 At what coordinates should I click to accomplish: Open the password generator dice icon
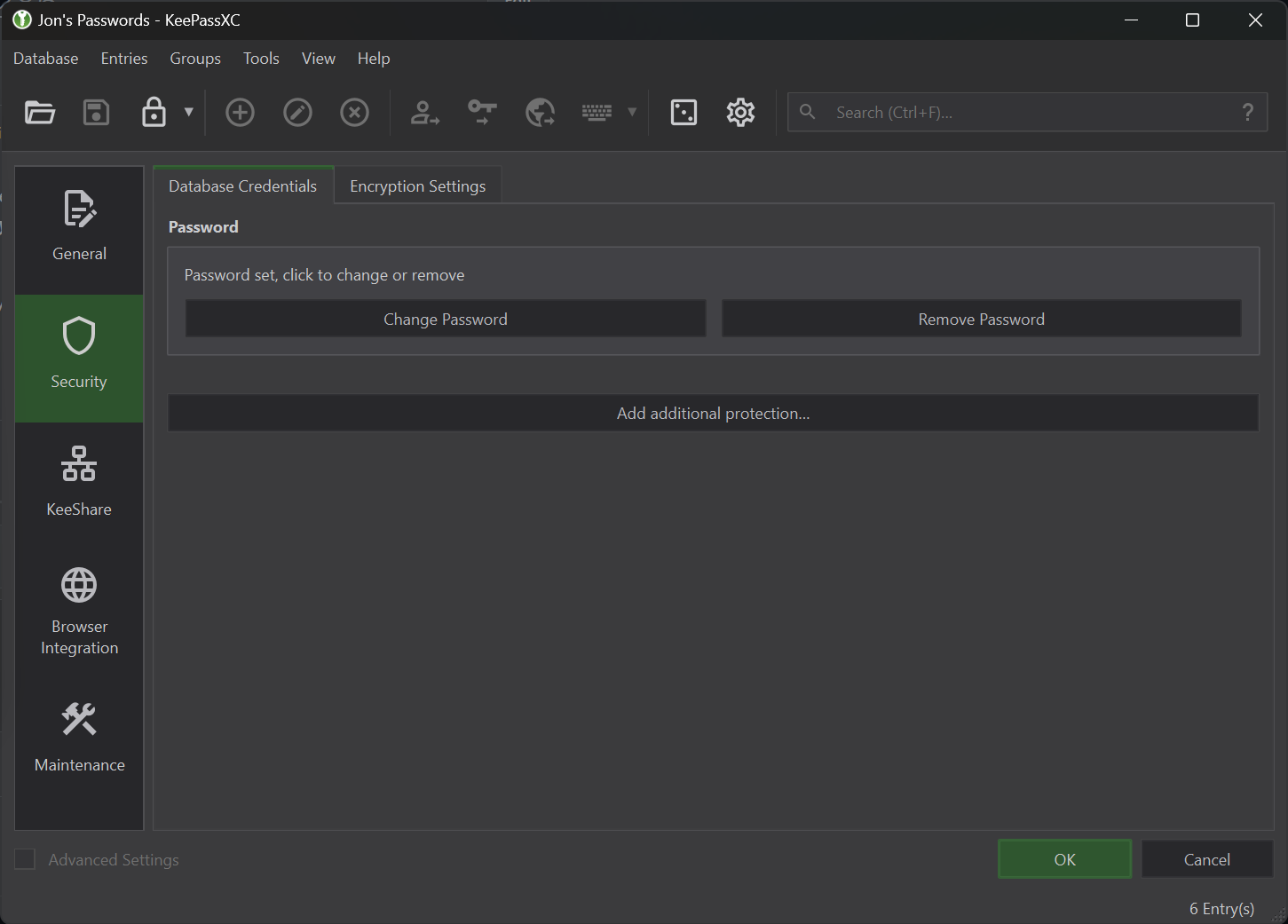pyautogui.click(x=684, y=113)
